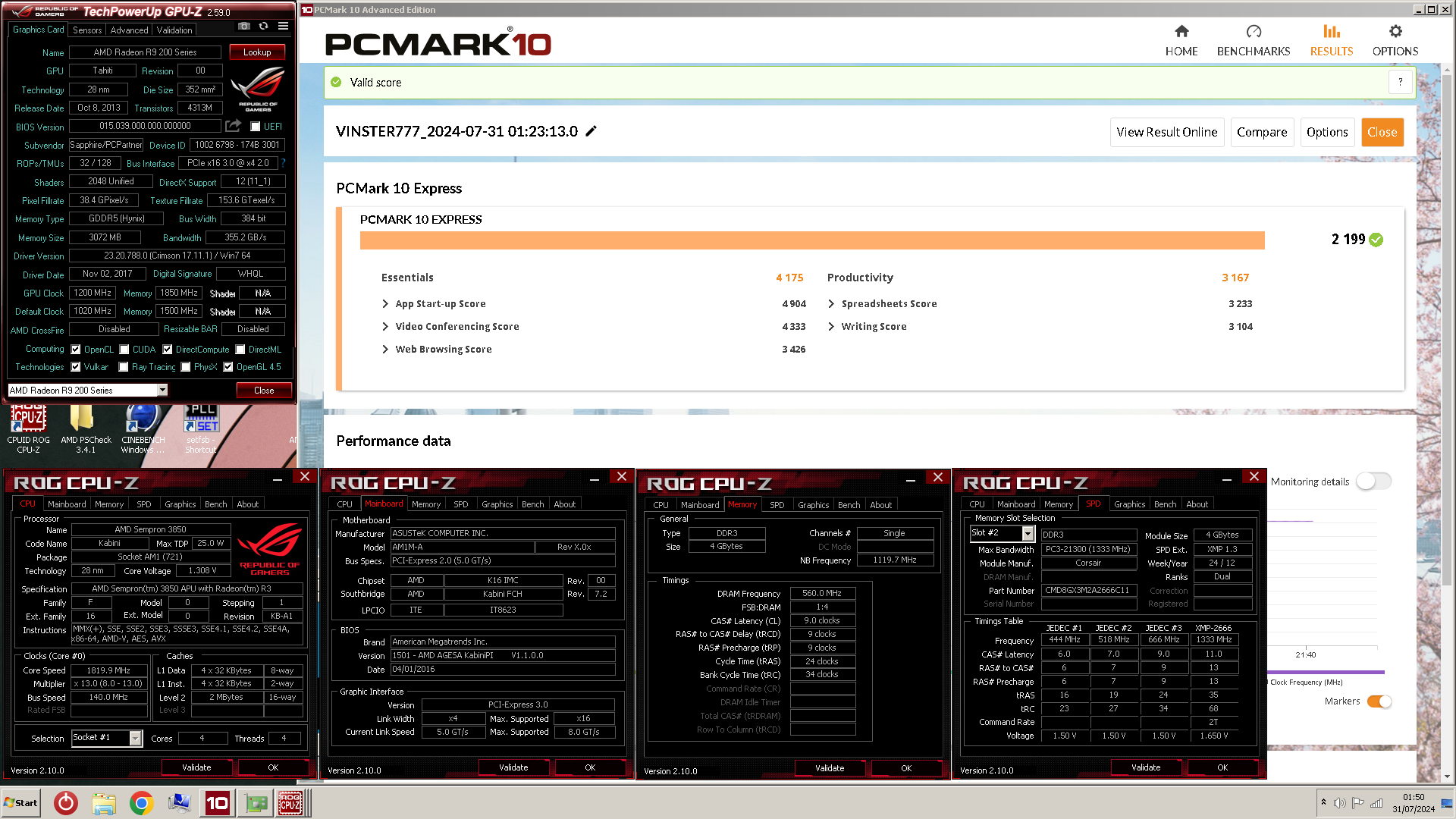Click Validate in the Memory CPU-Z window
1456x819 pixels.
(829, 768)
